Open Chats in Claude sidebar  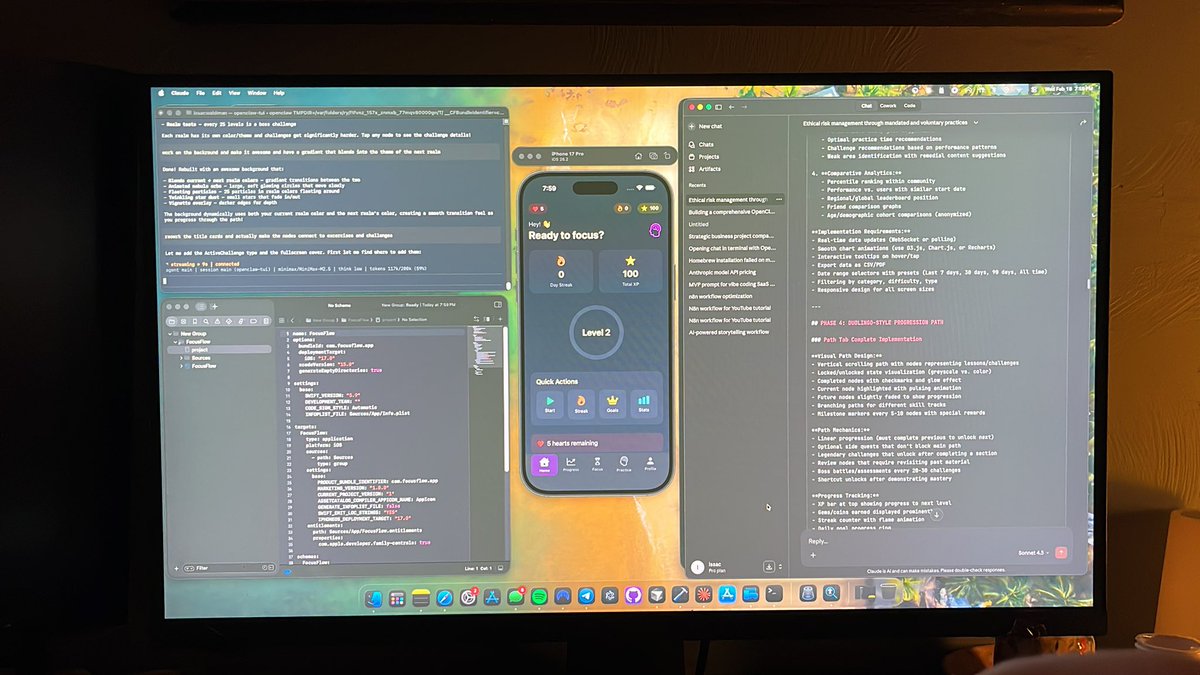click(700, 145)
